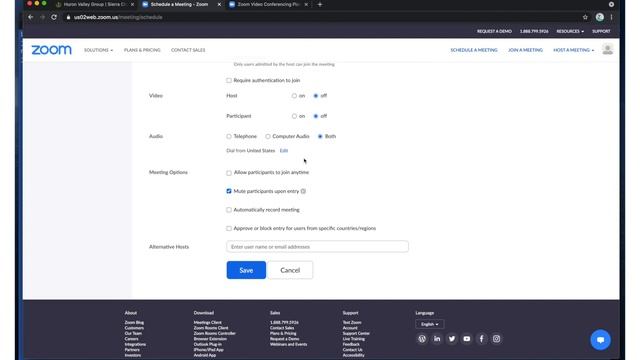640x360 pixels.
Task: Close the Schedule a Meeting tab
Action: tap(219, 4)
